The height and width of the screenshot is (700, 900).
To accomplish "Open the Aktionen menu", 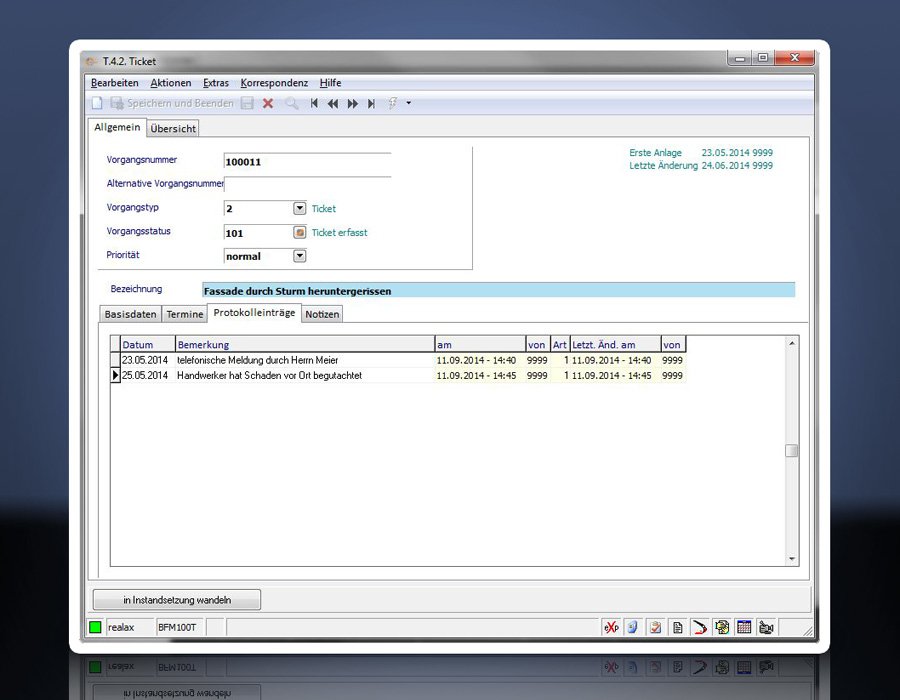I will pos(170,83).
